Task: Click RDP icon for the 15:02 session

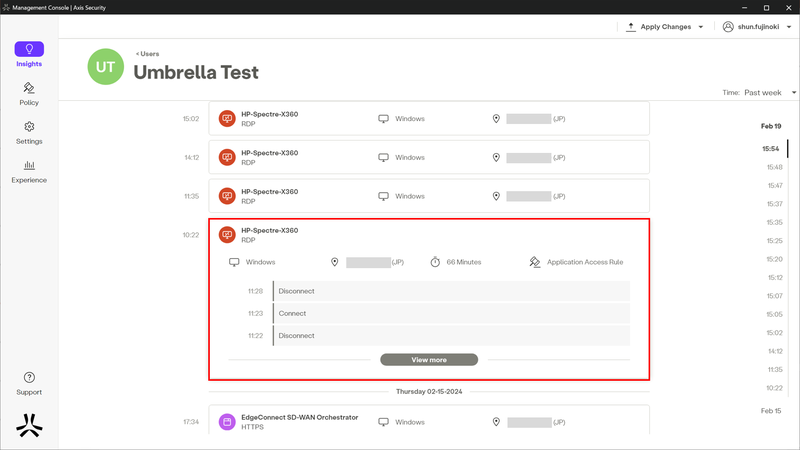Action: (x=227, y=118)
